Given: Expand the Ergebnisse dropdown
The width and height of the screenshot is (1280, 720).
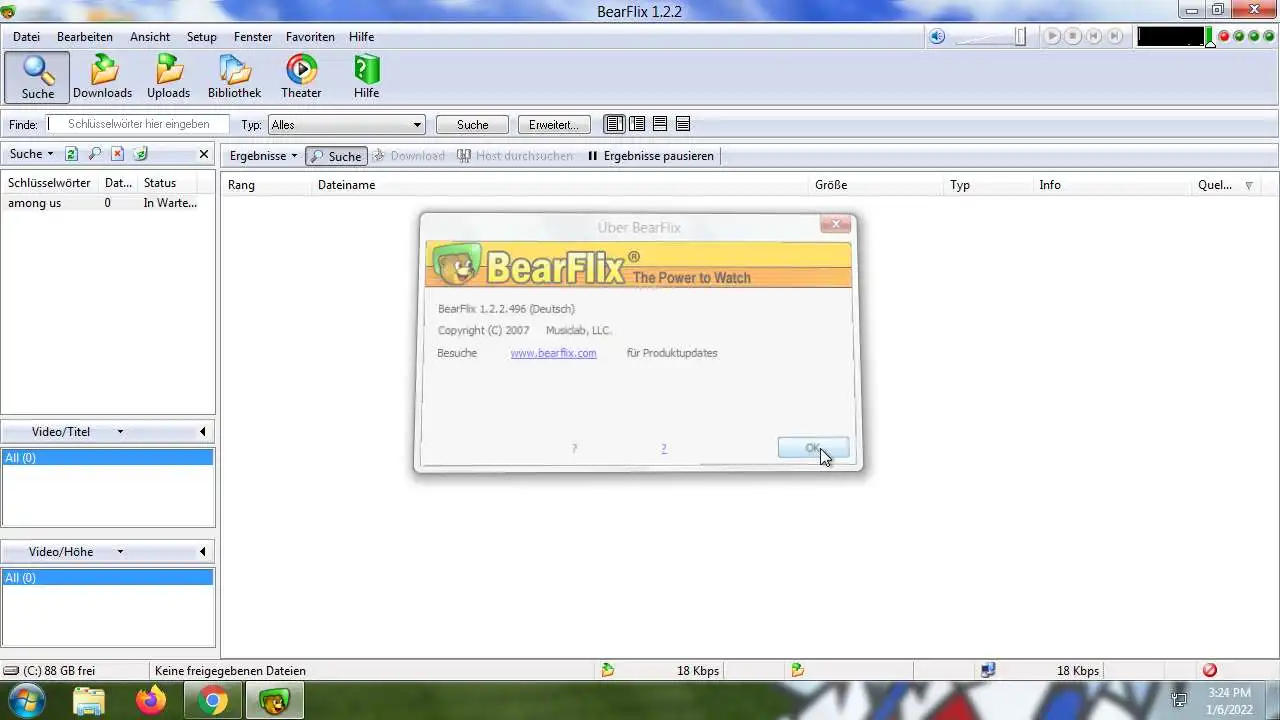Looking at the screenshot, I should click(x=263, y=156).
